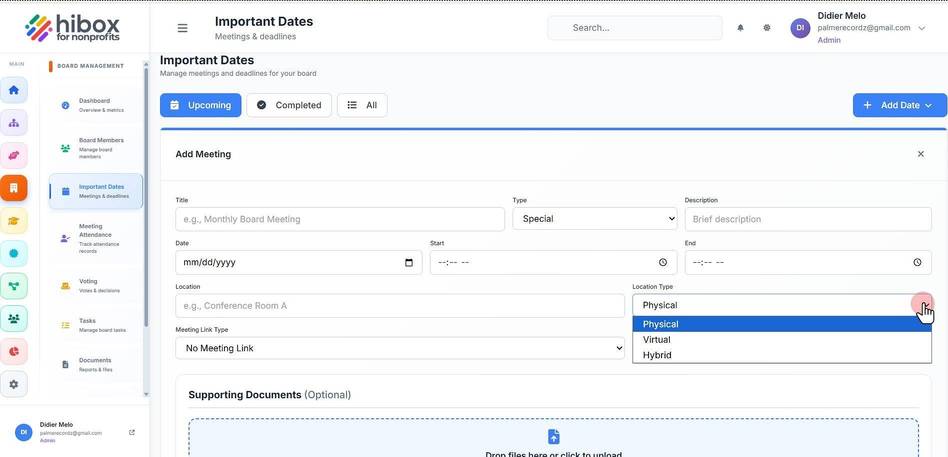Open Board Members menu item
948x457 pixels.
click(x=95, y=148)
